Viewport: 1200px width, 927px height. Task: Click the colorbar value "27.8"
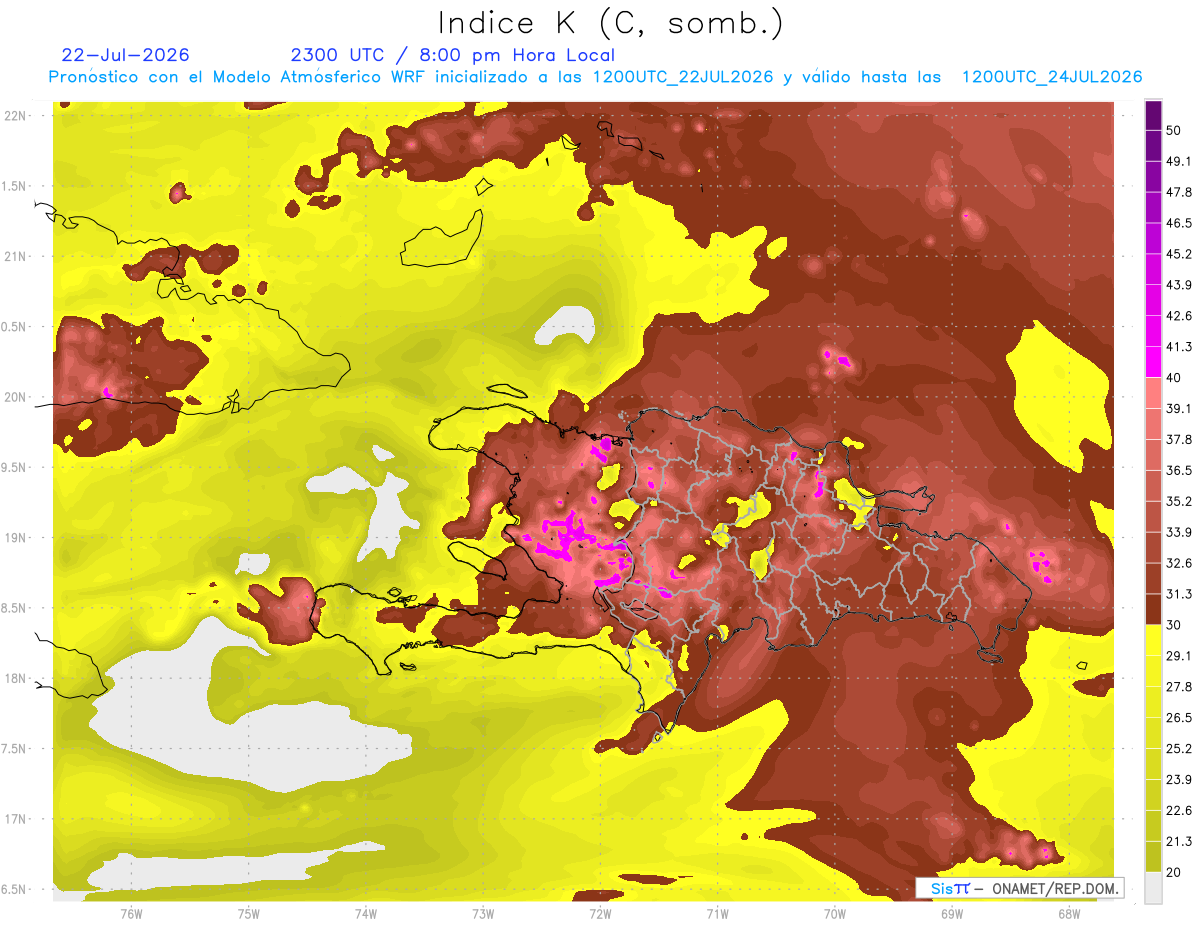(1178, 686)
